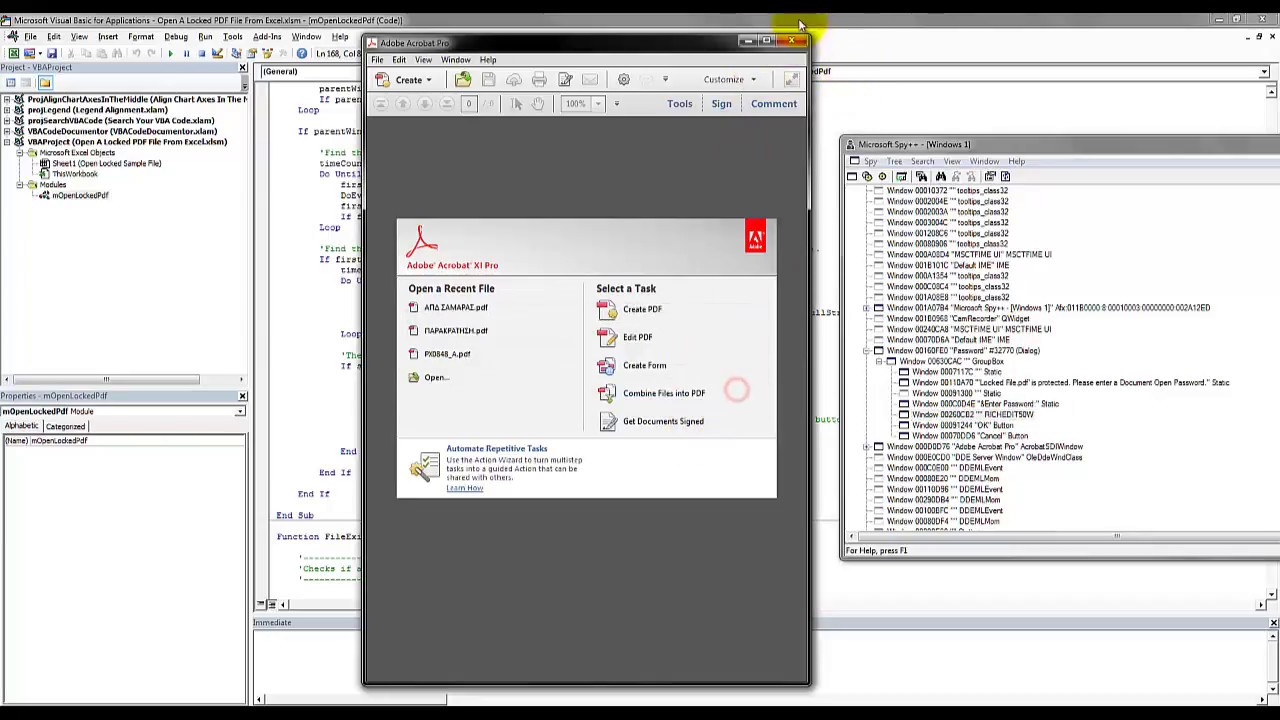Image resolution: width=1280 pixels, height=720 pixels.
Task: Click the cloud upload icon in Acrobat
Action: coord(514,79)
